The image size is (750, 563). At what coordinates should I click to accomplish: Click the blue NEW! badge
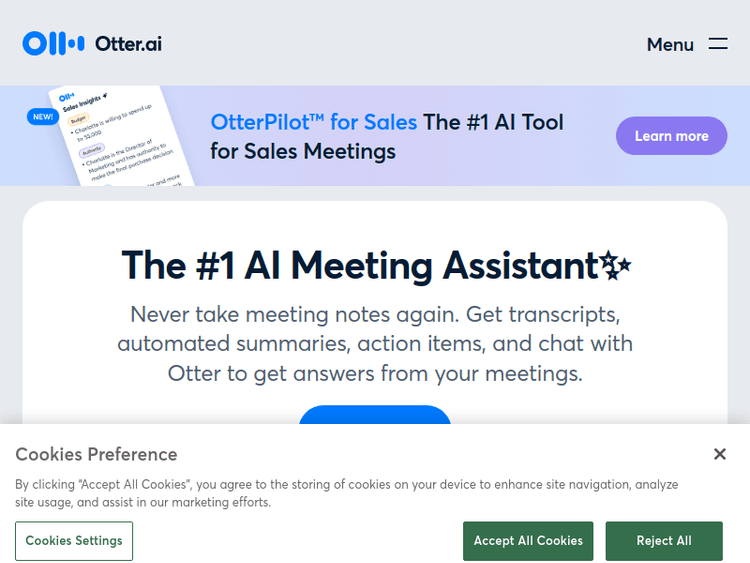[43, 116]
